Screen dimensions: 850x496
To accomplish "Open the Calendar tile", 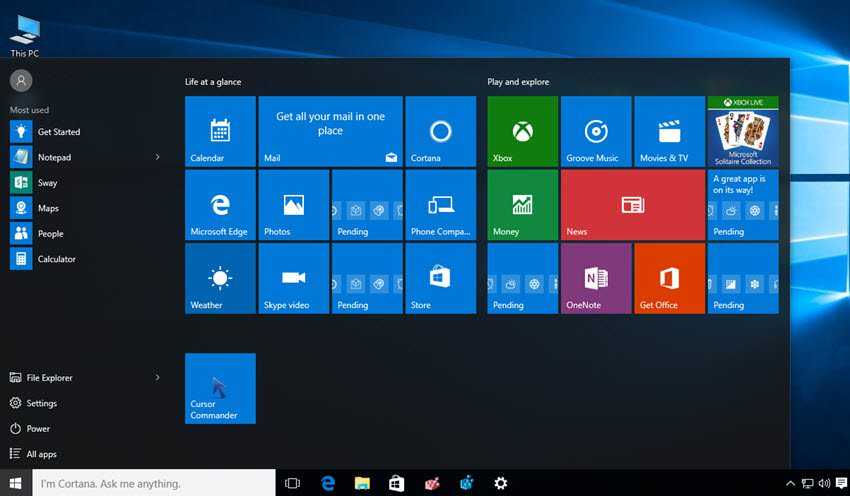I will tap(220, 131).
